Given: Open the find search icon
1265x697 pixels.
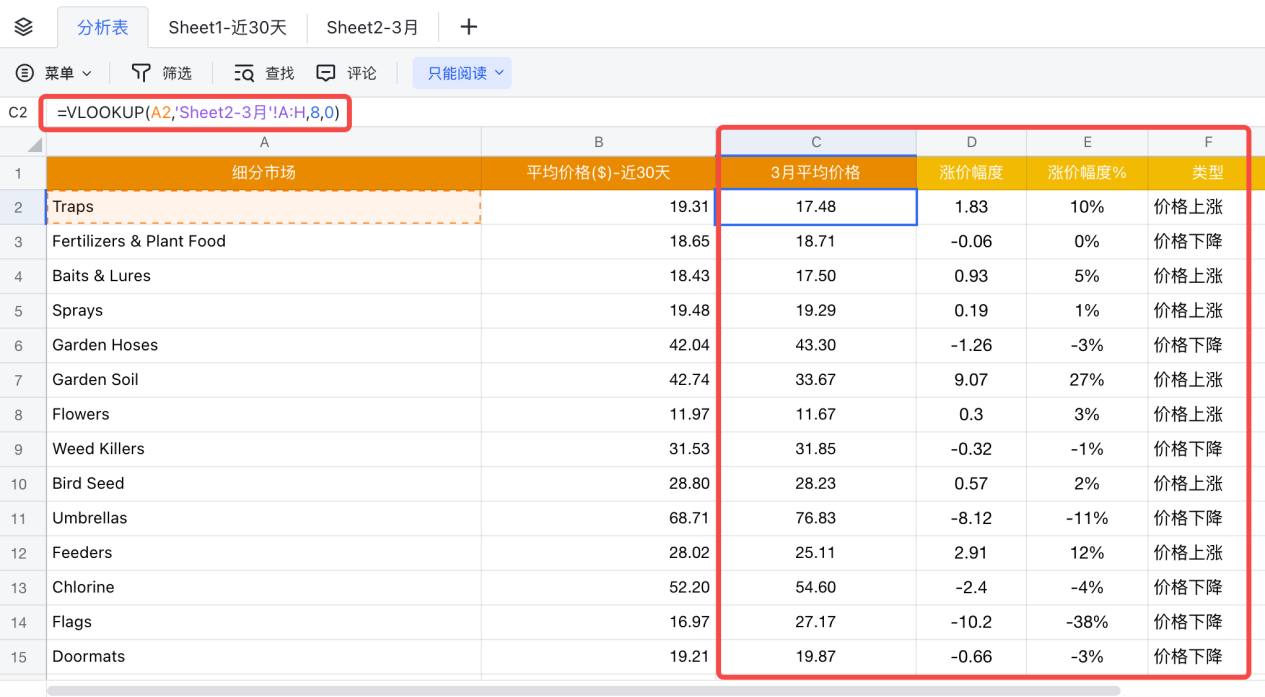Looking at the screenshot, I should tap(244, 73).
